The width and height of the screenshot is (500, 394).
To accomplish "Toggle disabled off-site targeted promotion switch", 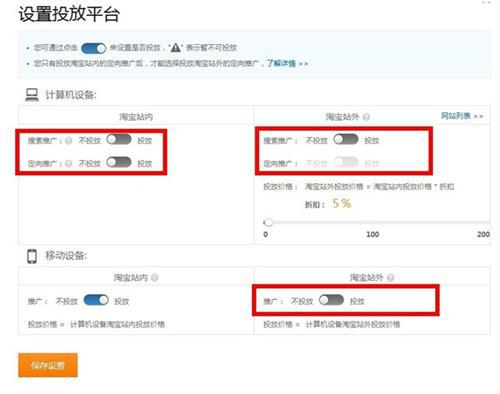I will coord(346,162).
